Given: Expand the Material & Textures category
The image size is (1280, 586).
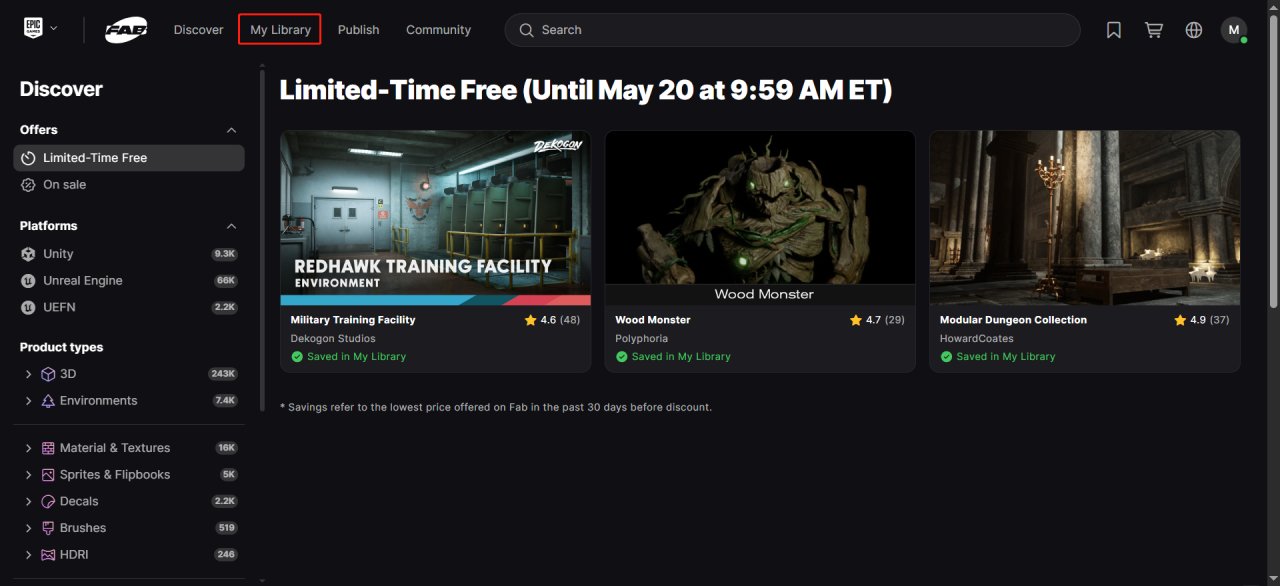Looking at the screenshot, I should click(28, 448).
